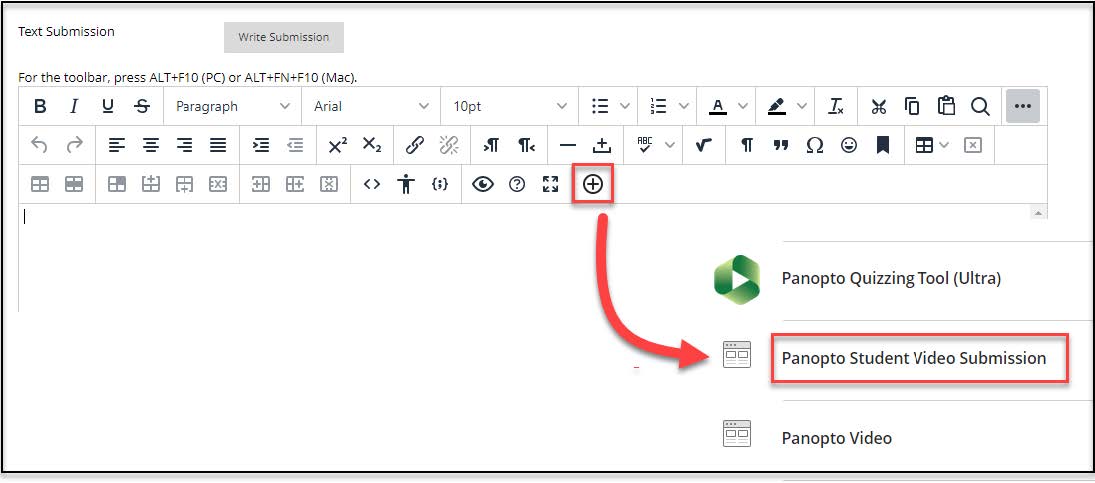
Task: Open text color picker arrow
Action: point(743,106)
